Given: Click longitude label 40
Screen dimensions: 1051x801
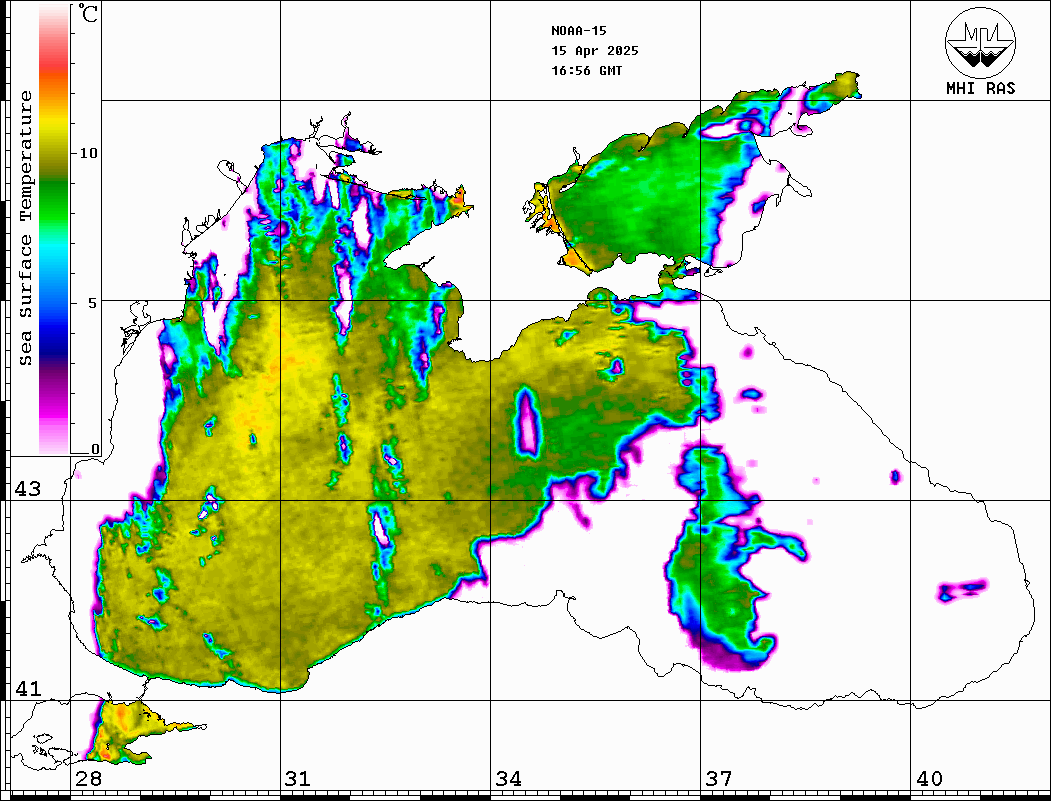Looking at the screenshot, I should 929,778.
